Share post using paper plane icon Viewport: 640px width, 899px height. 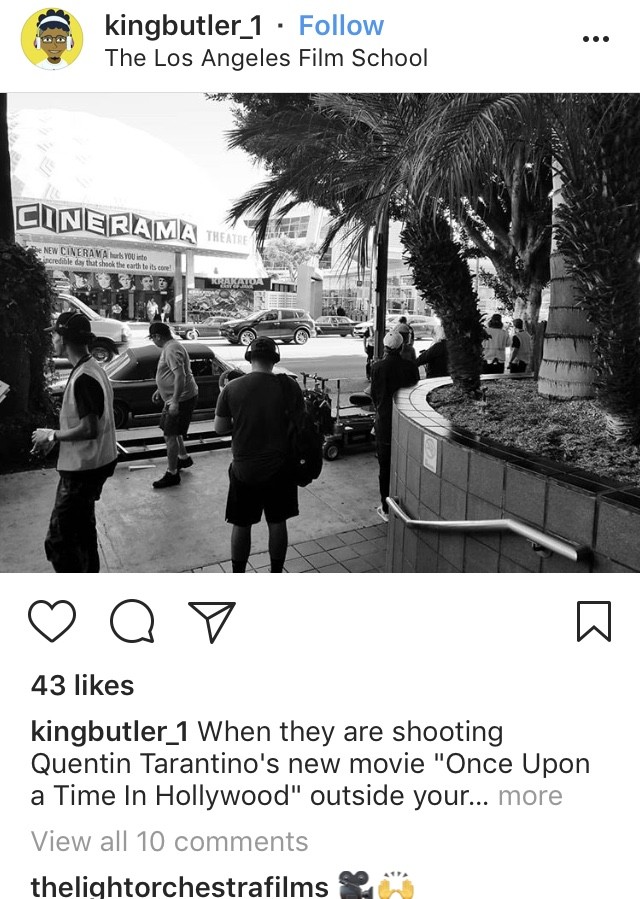[212, 622]
